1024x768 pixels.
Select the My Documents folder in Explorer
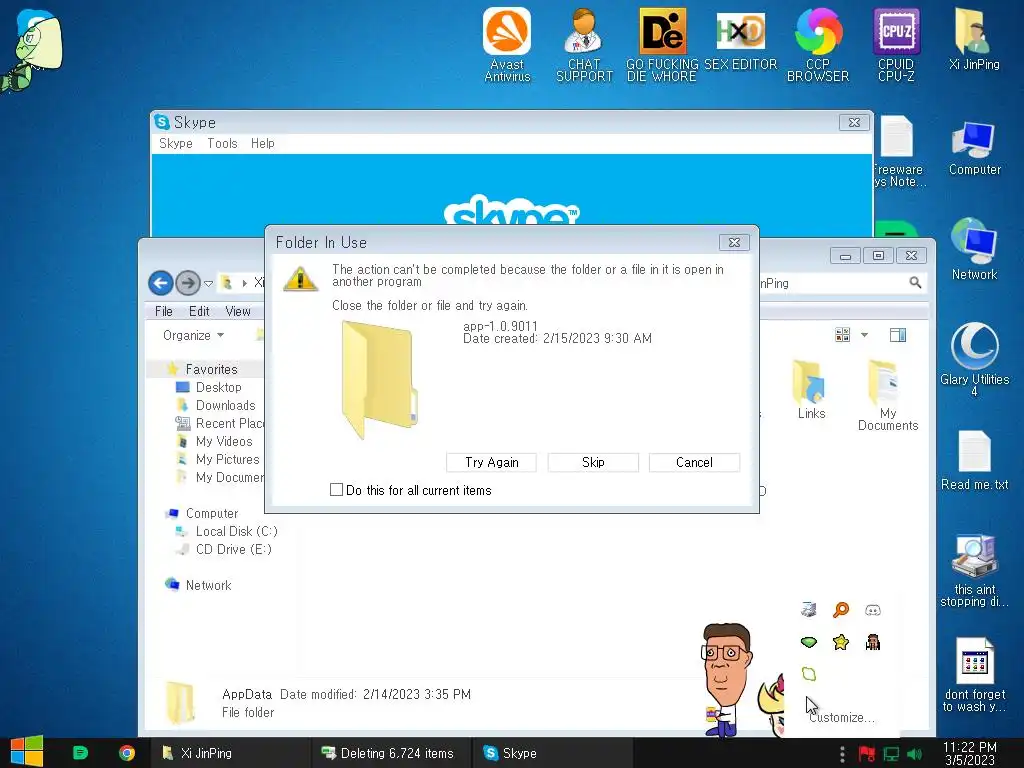pyautogui.click(x=888, y=395)
